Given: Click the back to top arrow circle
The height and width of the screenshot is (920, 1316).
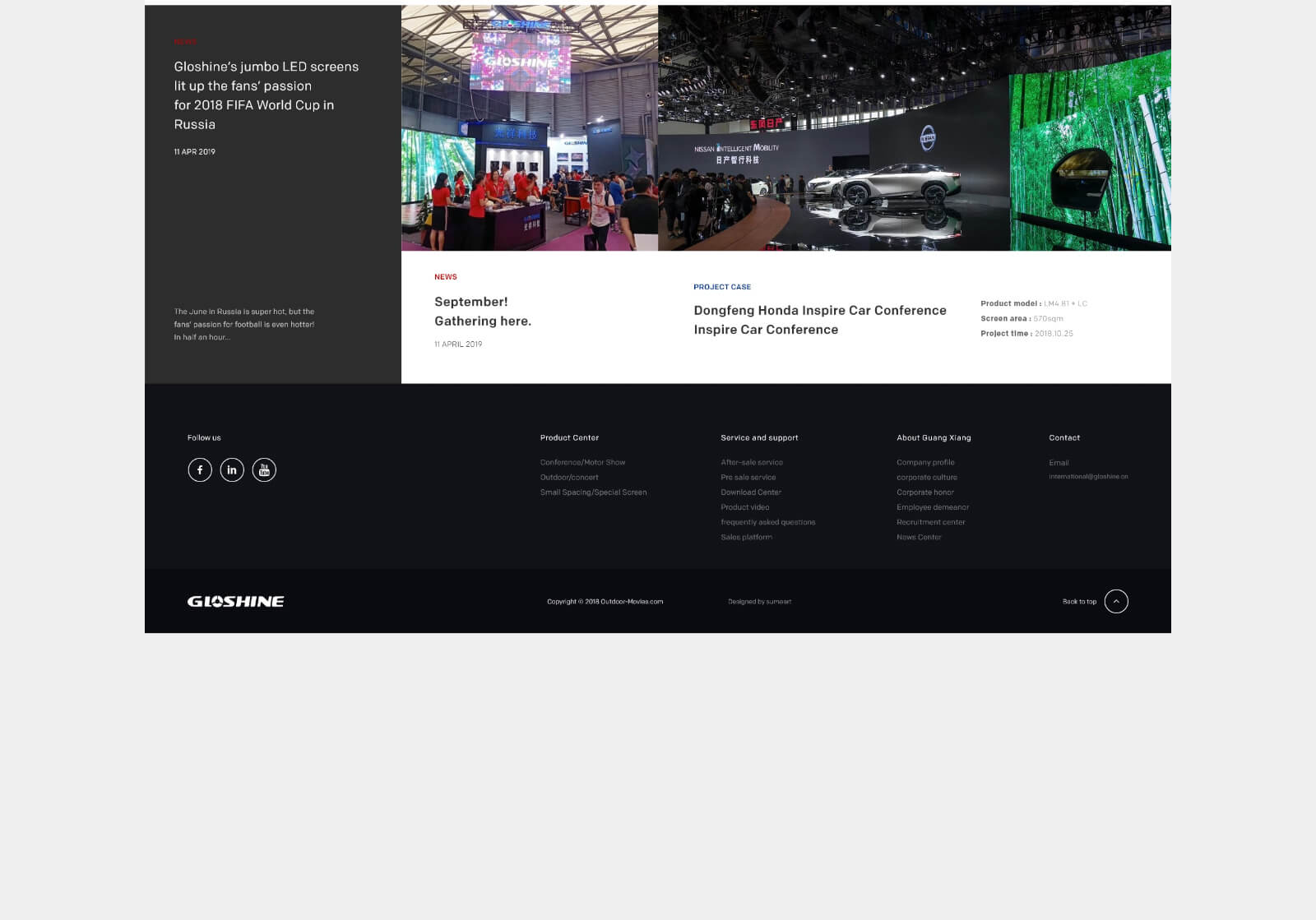Looking at the screenshot, I should pyautogui.click(x=1115, y=601).
